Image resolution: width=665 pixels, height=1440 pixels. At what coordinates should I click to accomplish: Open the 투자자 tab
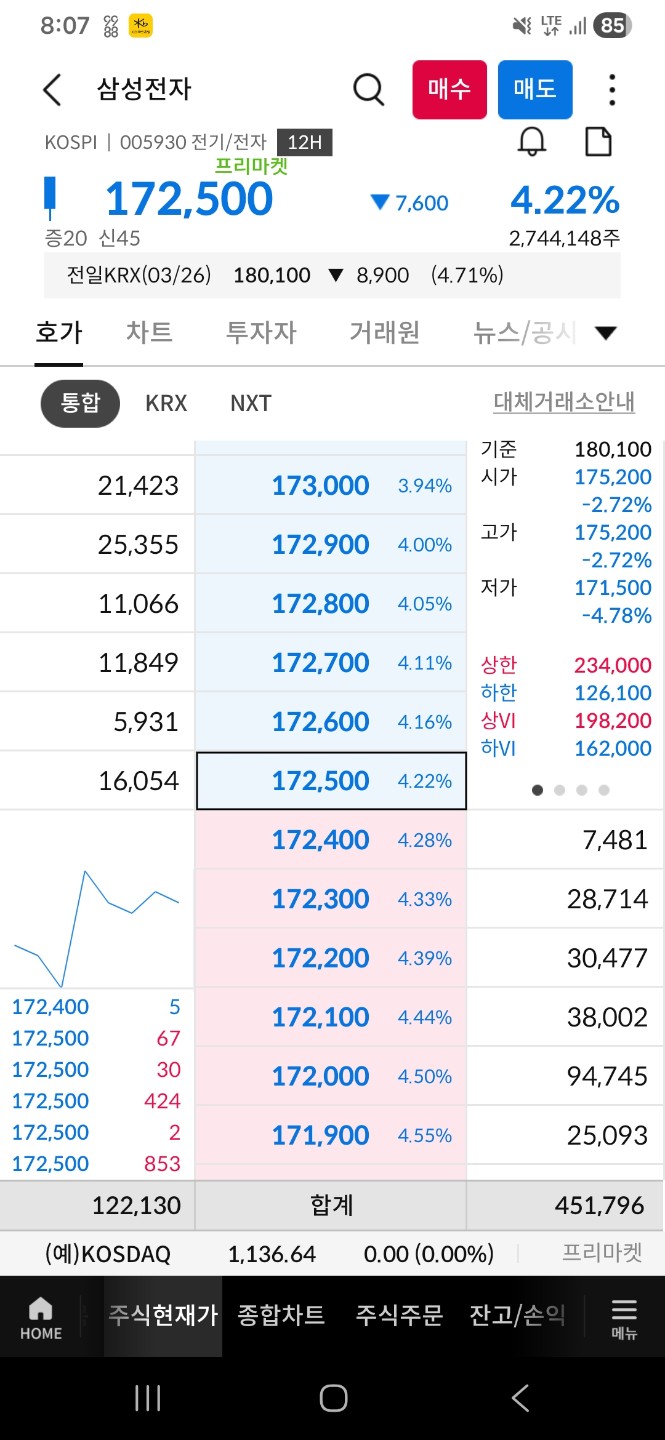[261, 332]
